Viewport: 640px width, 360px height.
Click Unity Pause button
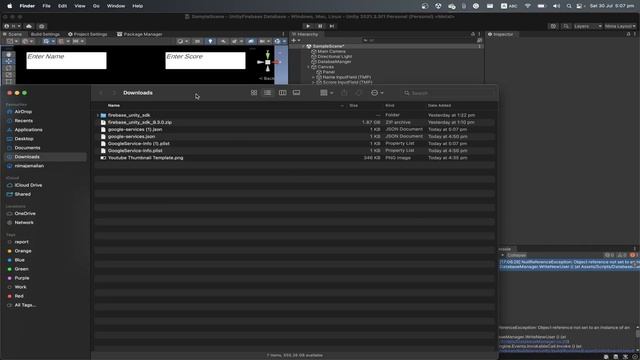pyautogui.click(x=320, y=26)
